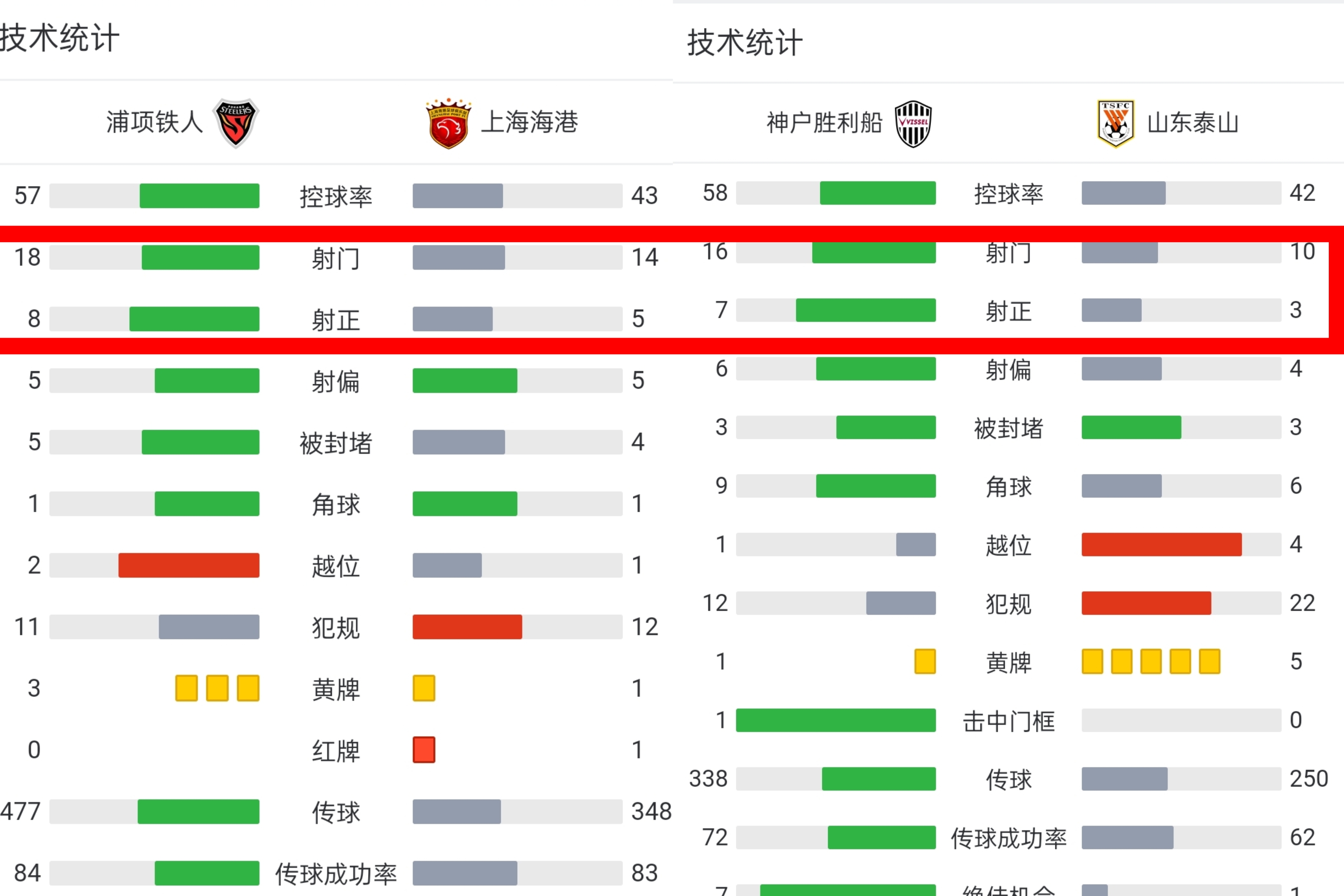1344x896 pixels.
Task: Click the Pohang Steelers team logo
Action: (236, 123)
